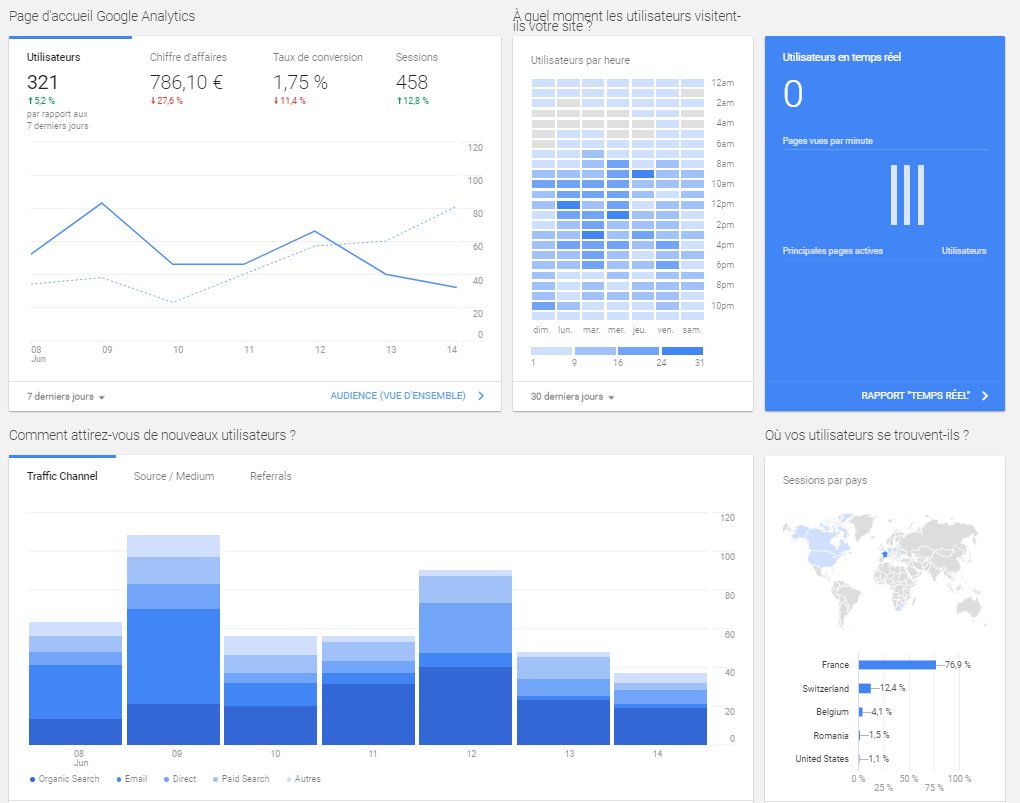Click the "Utilisateurs par heure" heading
Viewport: 1020px width, 803px height.
point(580,60)
